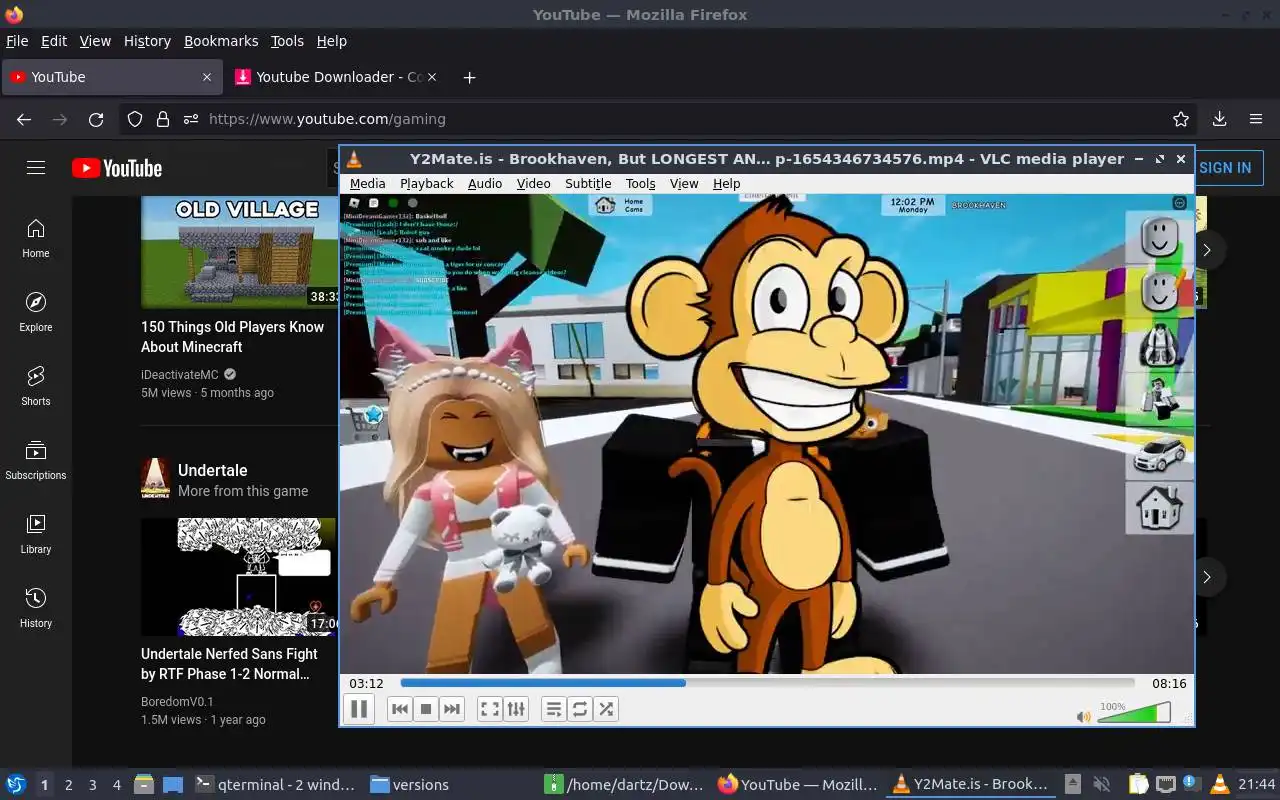Open the VLC Help menu
This screenshot has height=800, width=1280.
click(x=726, y=183)
